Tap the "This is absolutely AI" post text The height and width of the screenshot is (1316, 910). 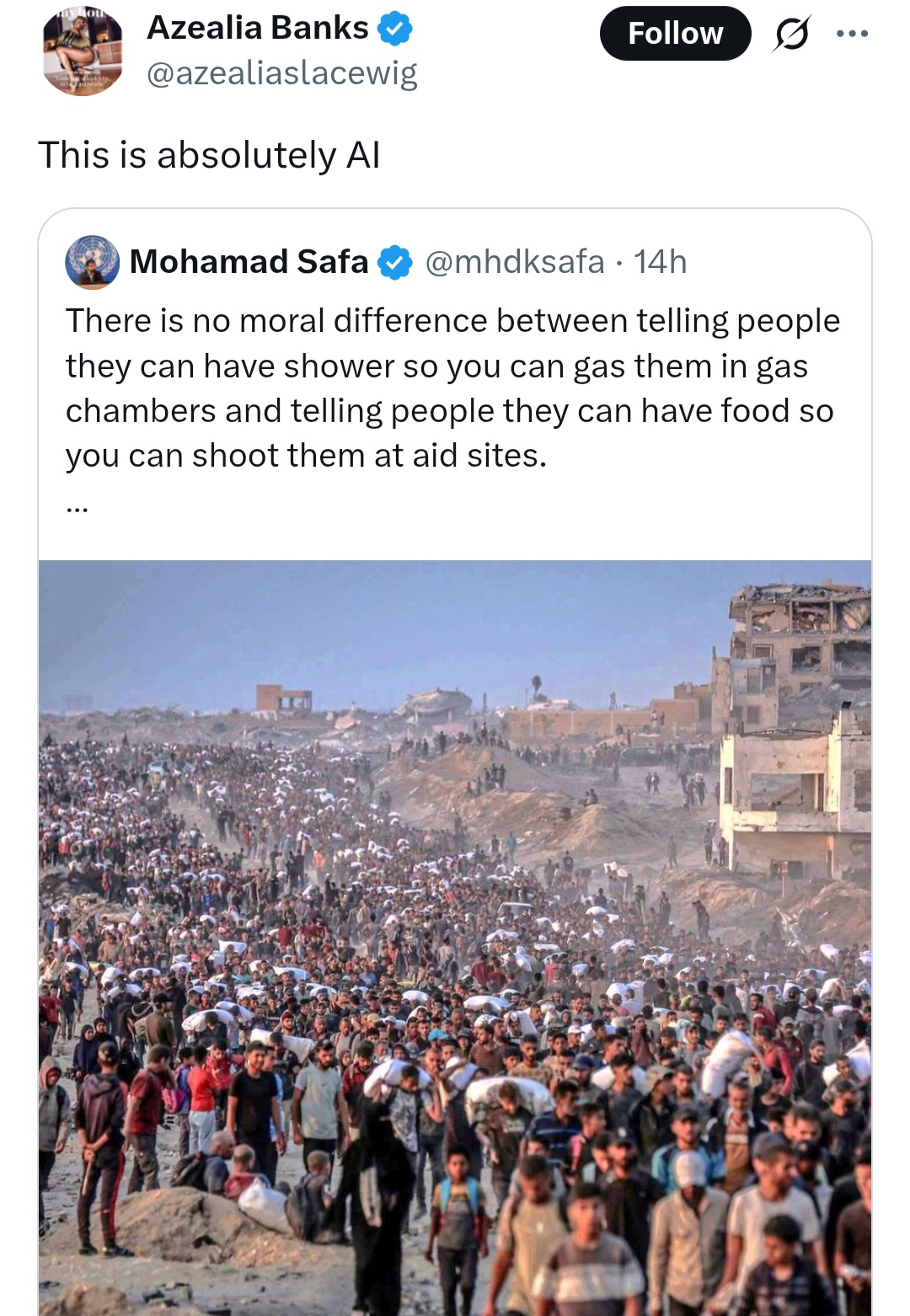click(x=209, y=155)
